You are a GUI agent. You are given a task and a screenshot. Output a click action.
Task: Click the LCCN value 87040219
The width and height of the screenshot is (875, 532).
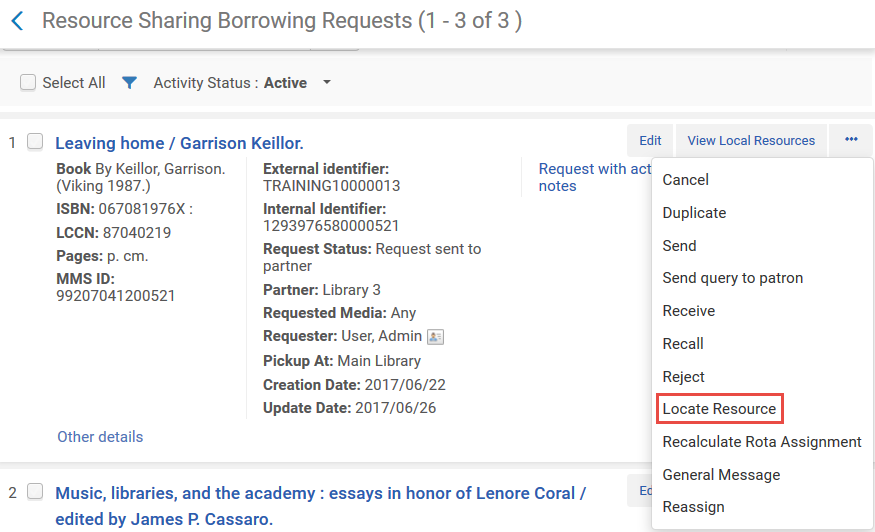pyautogui.click(x=137, y=233)
